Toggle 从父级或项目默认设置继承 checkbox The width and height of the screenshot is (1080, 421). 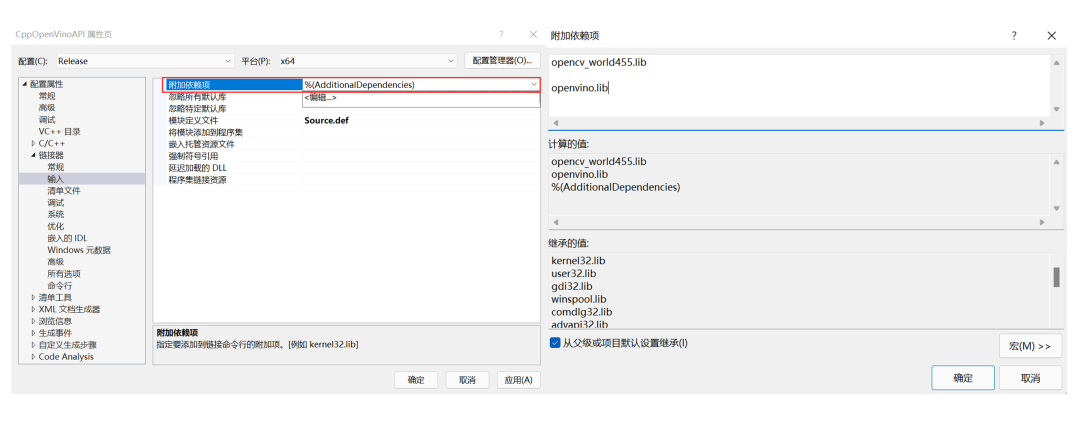click(555, 342)
